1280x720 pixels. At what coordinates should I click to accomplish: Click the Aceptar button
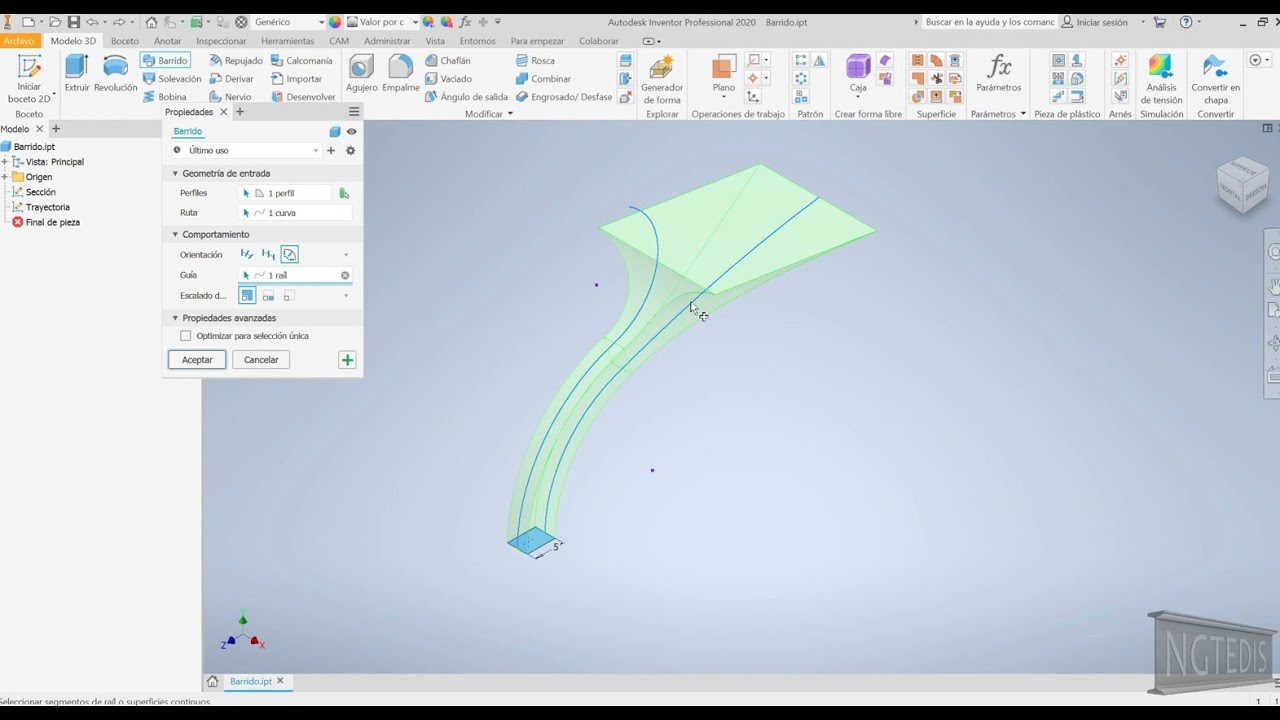tap(197, 360)
